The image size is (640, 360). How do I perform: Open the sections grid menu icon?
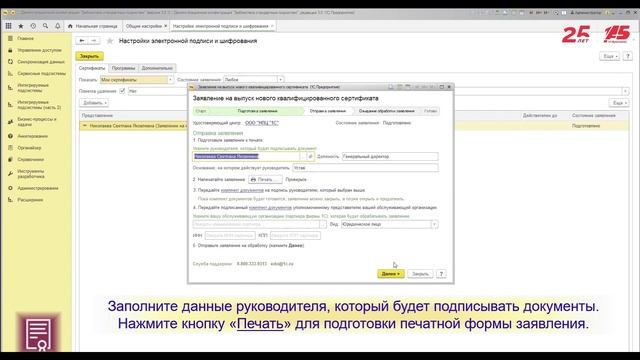click(x=8, y=26)
